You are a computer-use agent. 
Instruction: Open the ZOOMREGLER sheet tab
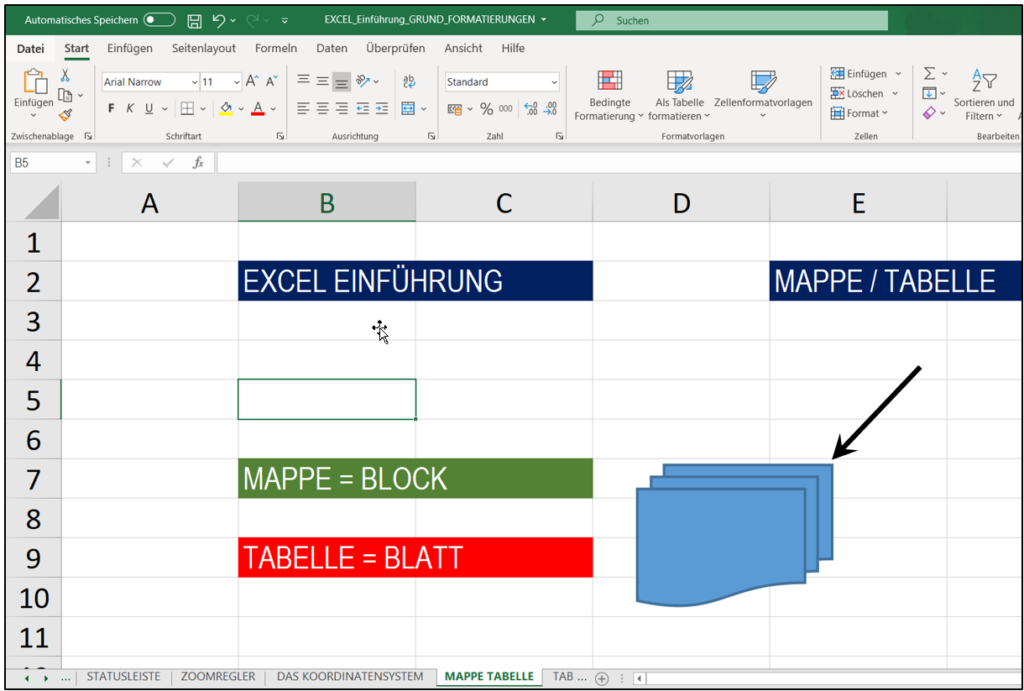[x=218, y=677]
